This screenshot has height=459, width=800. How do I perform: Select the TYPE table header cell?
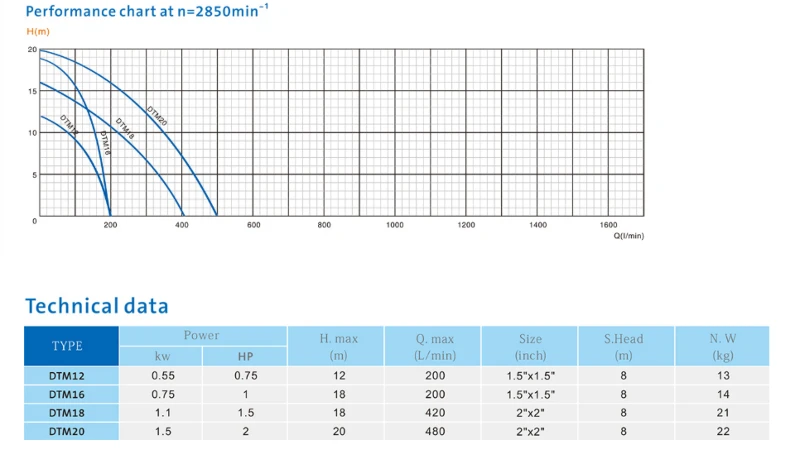pos(71,346)
